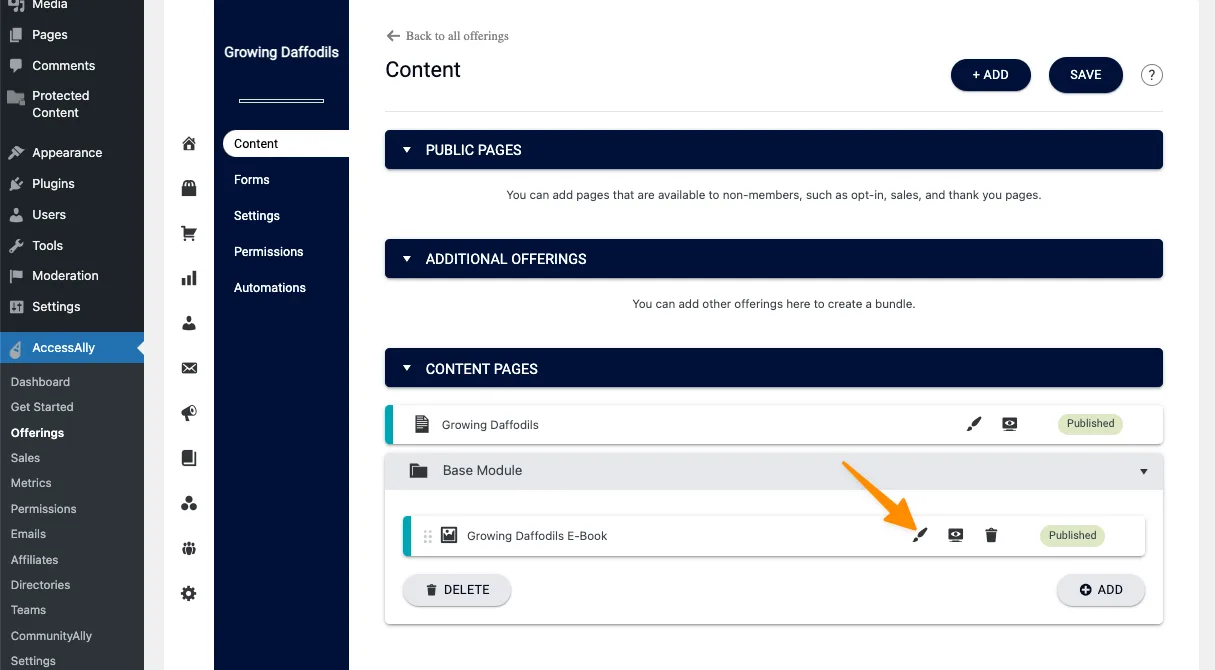Open the Automations tab

point(270,288)
